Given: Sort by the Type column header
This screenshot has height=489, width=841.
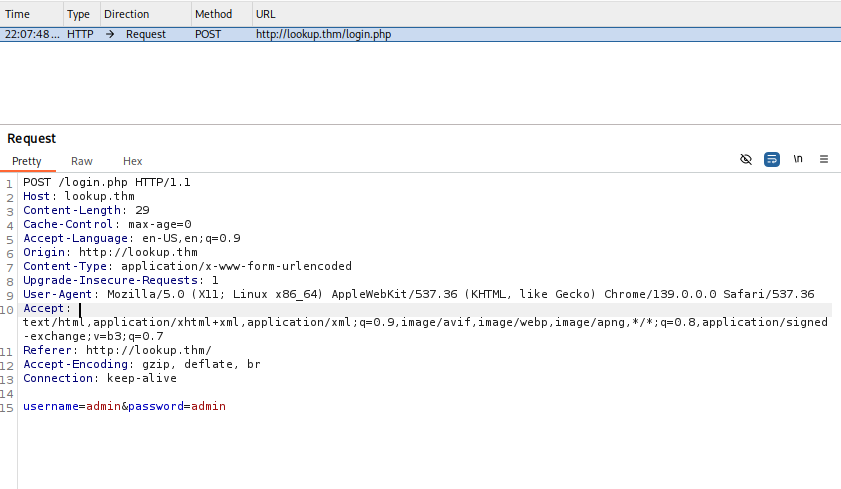Looking at the screenshot, I should click(82, 14).
